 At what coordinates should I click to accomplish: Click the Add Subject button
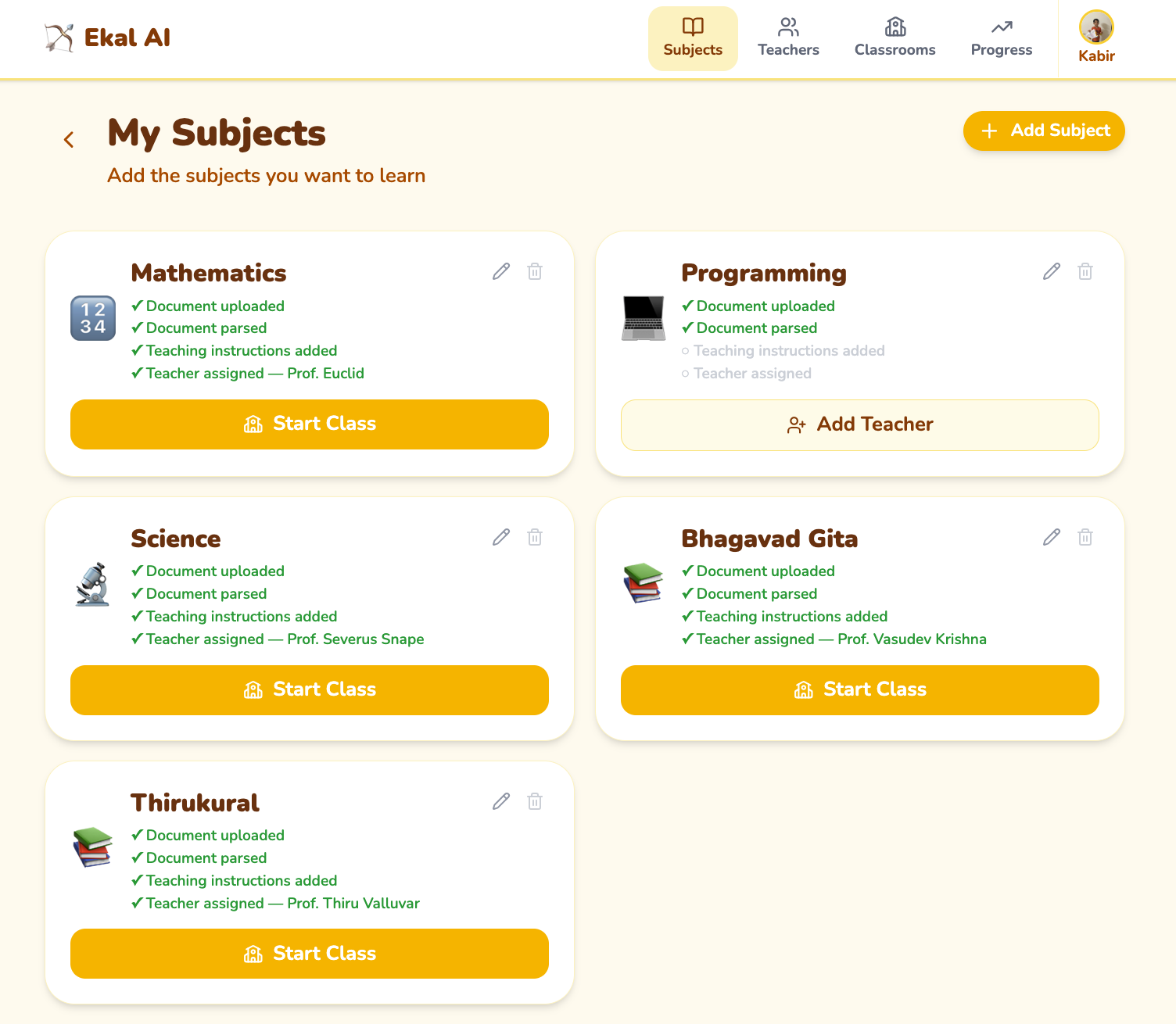point(1044,131)
